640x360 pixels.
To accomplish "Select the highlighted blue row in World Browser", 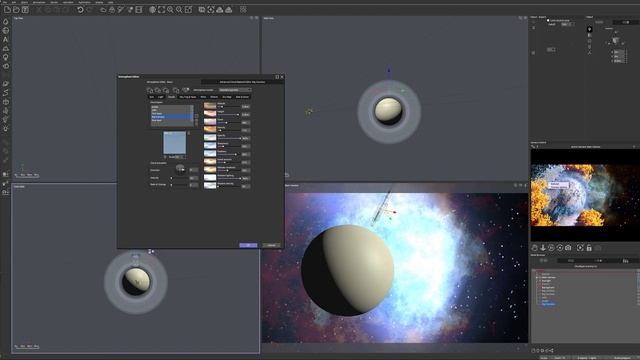I will coord(548,304).
